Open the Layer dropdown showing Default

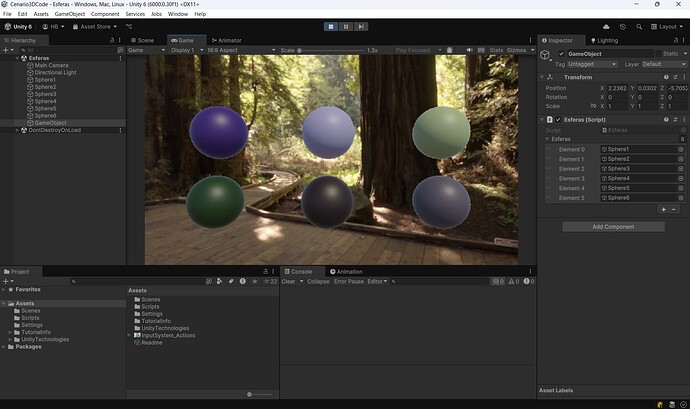coord(664,64)
